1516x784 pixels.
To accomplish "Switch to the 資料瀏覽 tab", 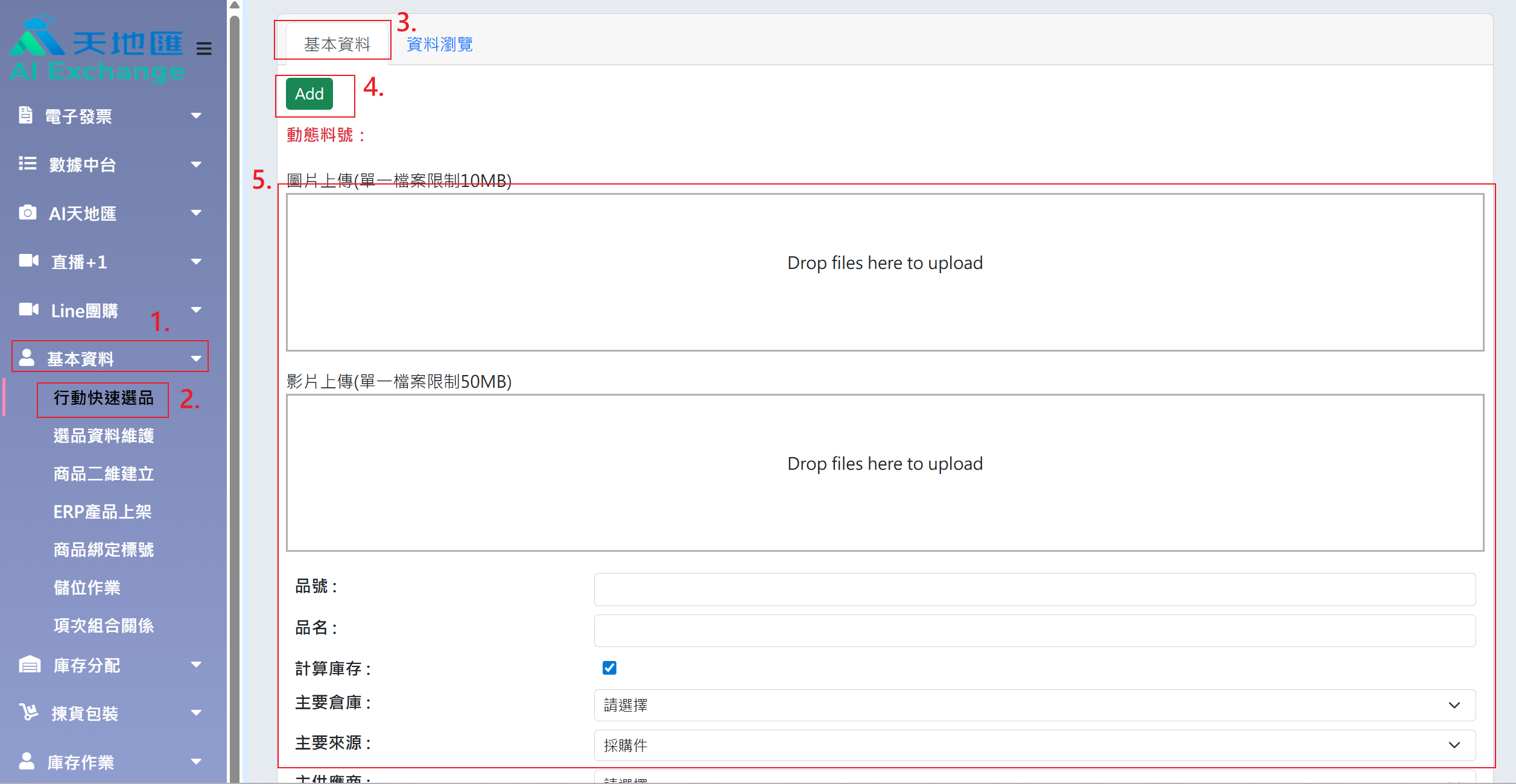I will coord(439,44).
